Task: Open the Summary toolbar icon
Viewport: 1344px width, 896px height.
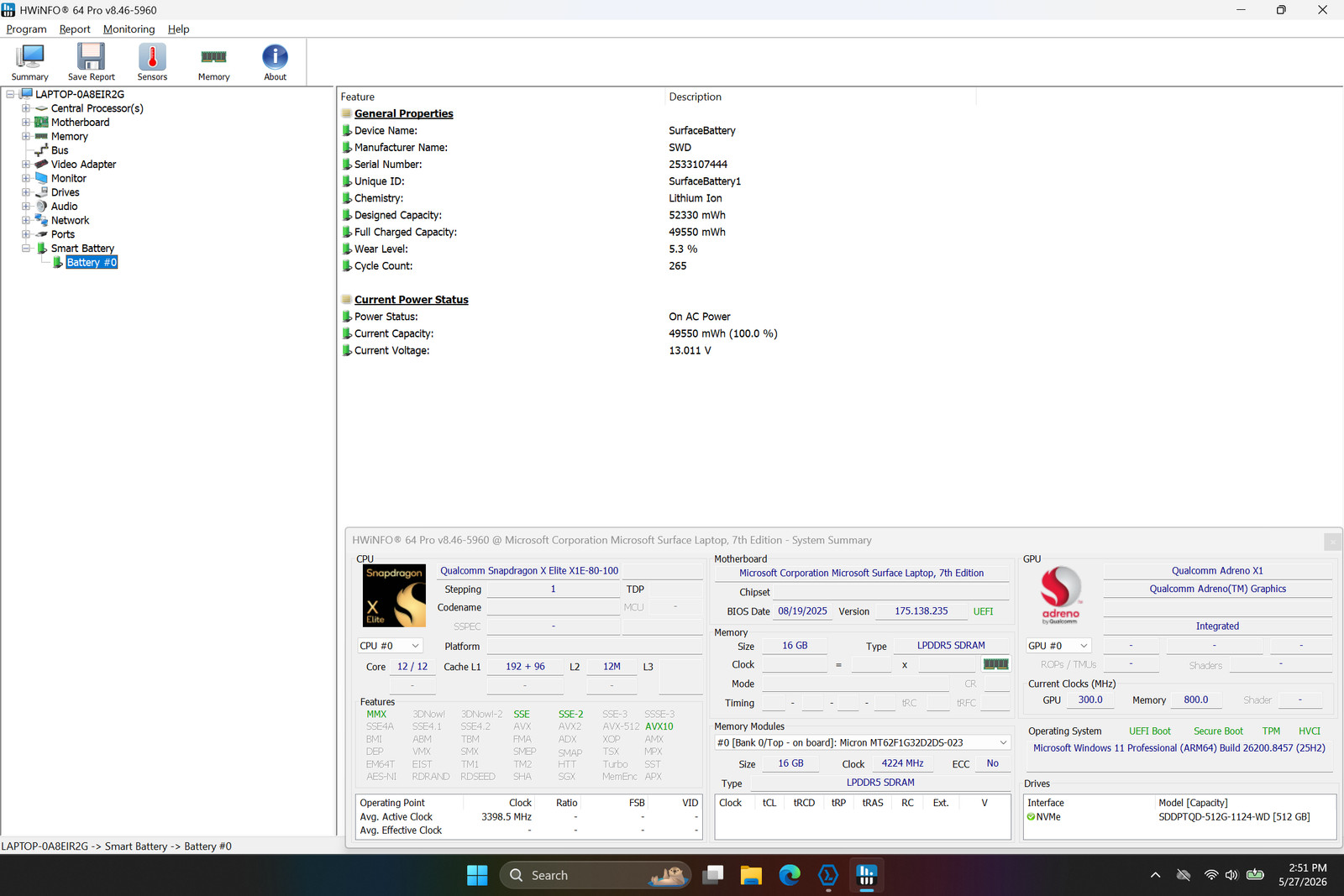Action: click(x=29, y=62)
